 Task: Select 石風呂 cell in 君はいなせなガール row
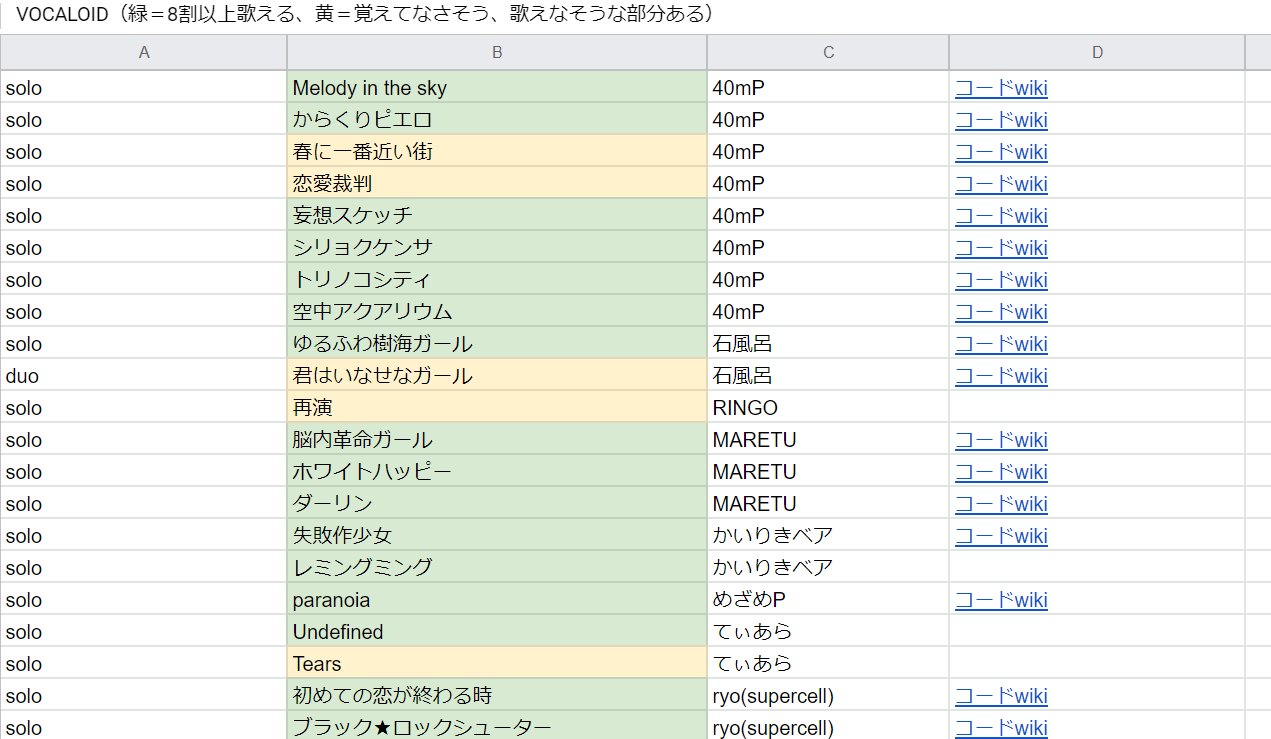click(828, 375)
